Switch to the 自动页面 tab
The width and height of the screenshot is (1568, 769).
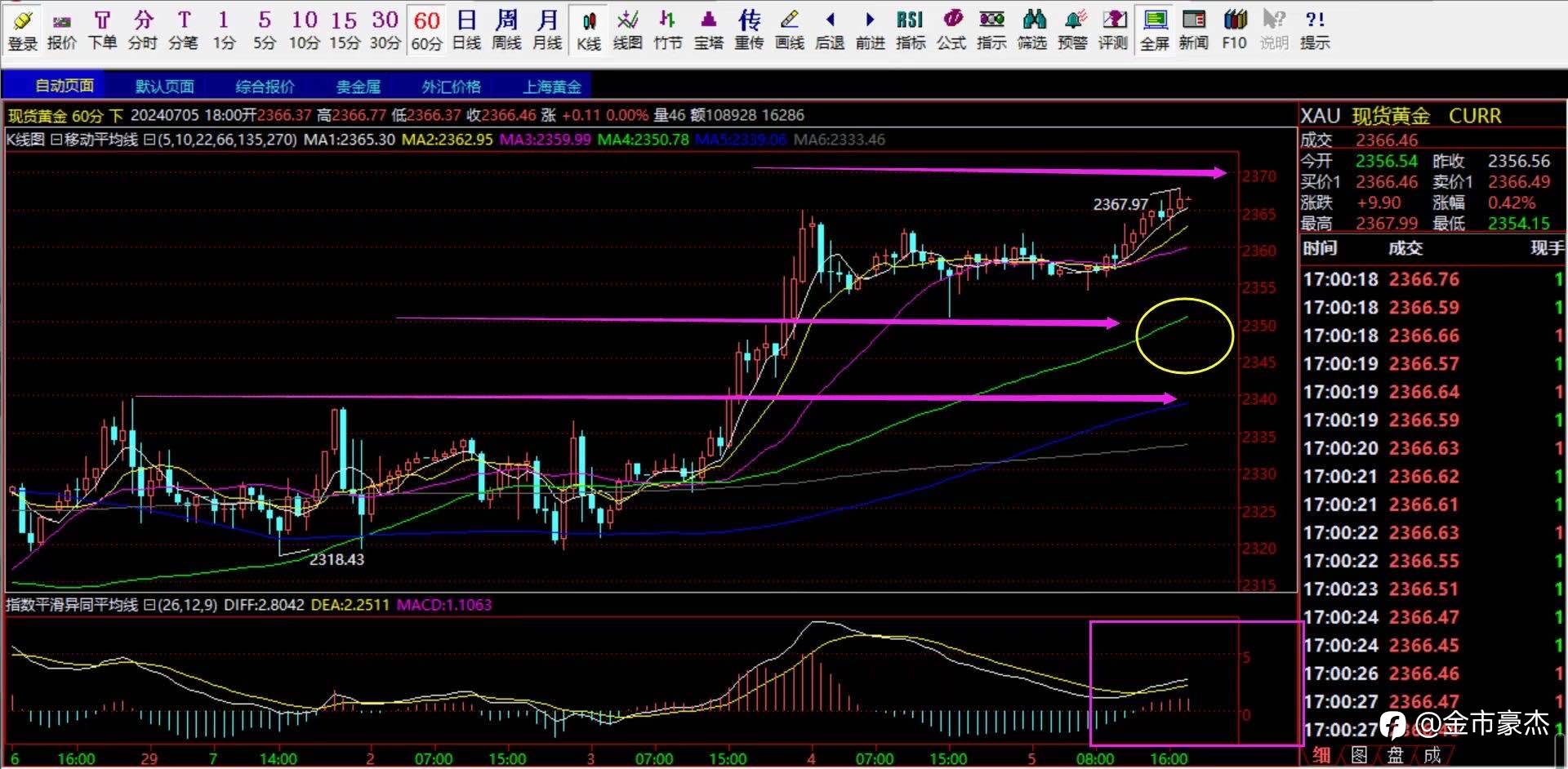click(x=64, y=86)
